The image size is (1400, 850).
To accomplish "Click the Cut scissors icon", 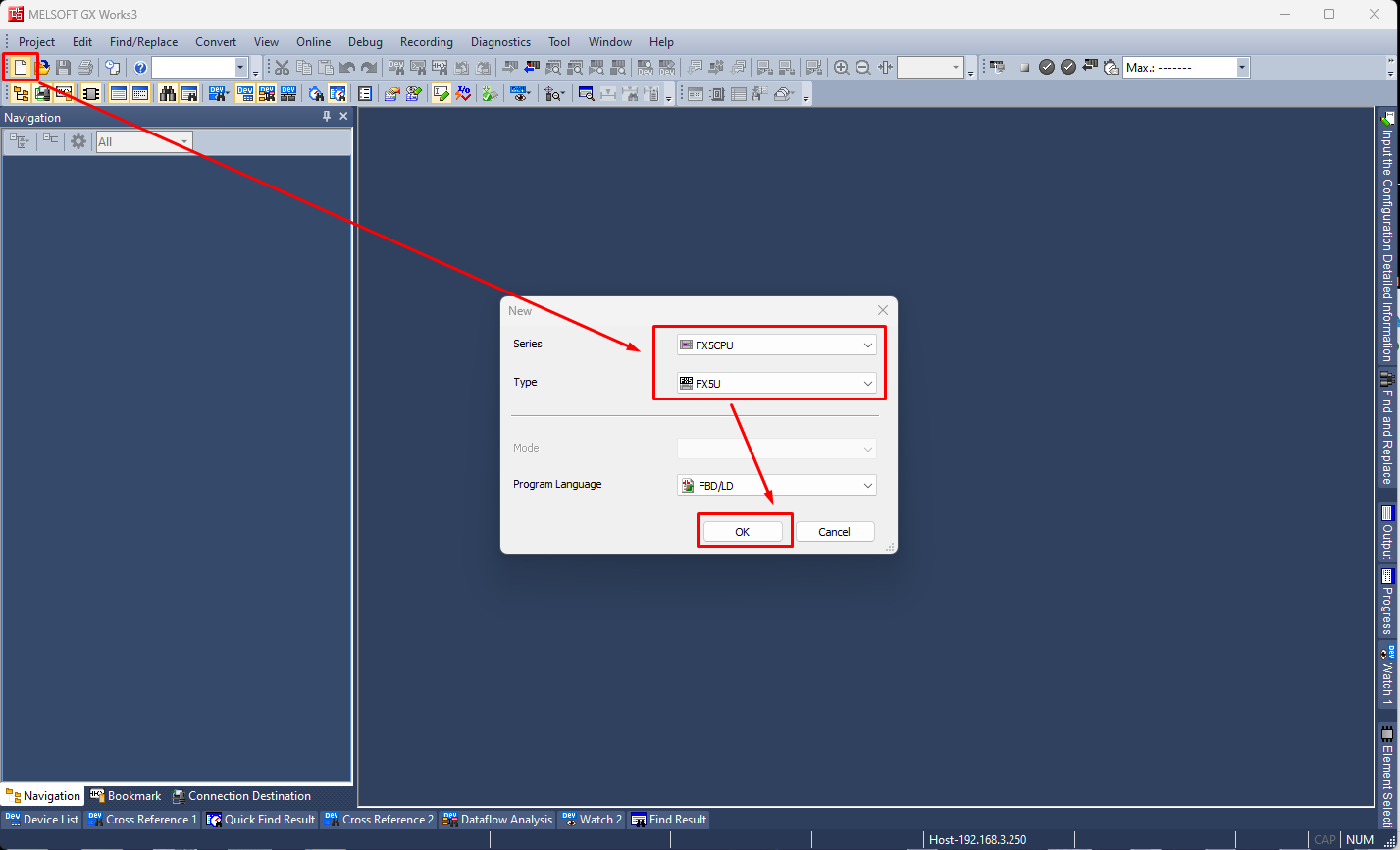I will click(282, 68).
